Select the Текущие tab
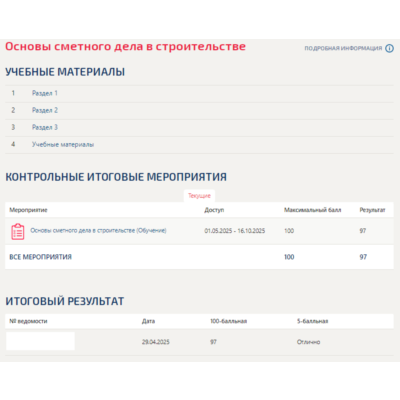400x400 pixels. click(x=199, y=196)
